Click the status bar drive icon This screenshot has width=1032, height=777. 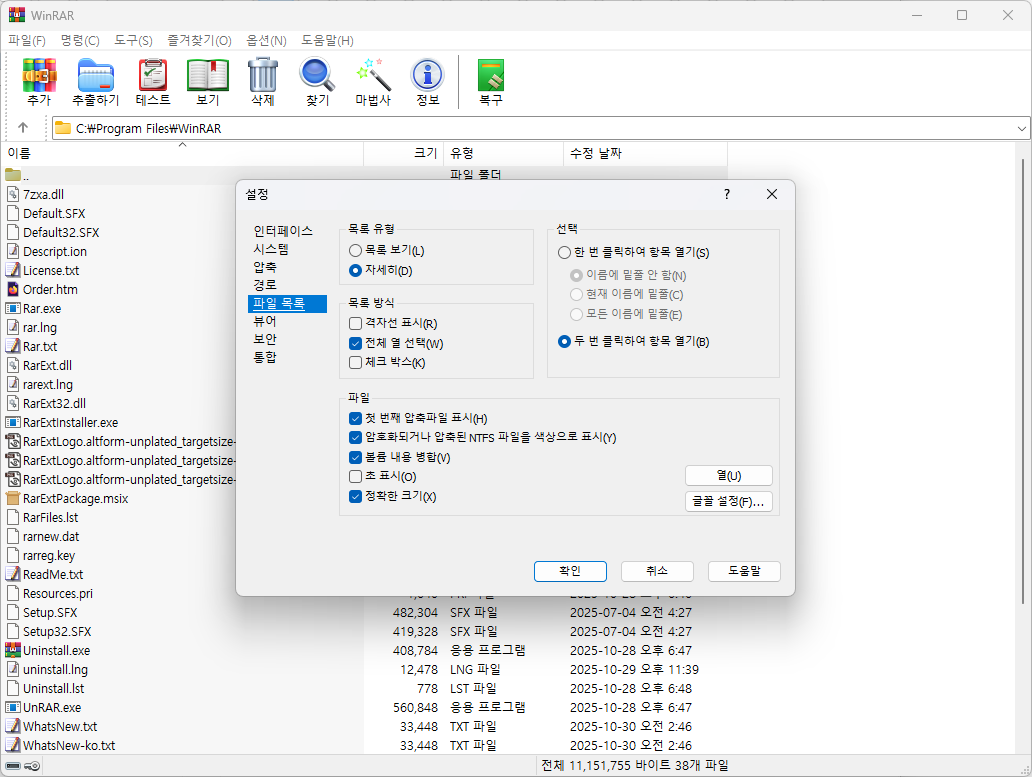pyautogui.click(x=13, y=766)
